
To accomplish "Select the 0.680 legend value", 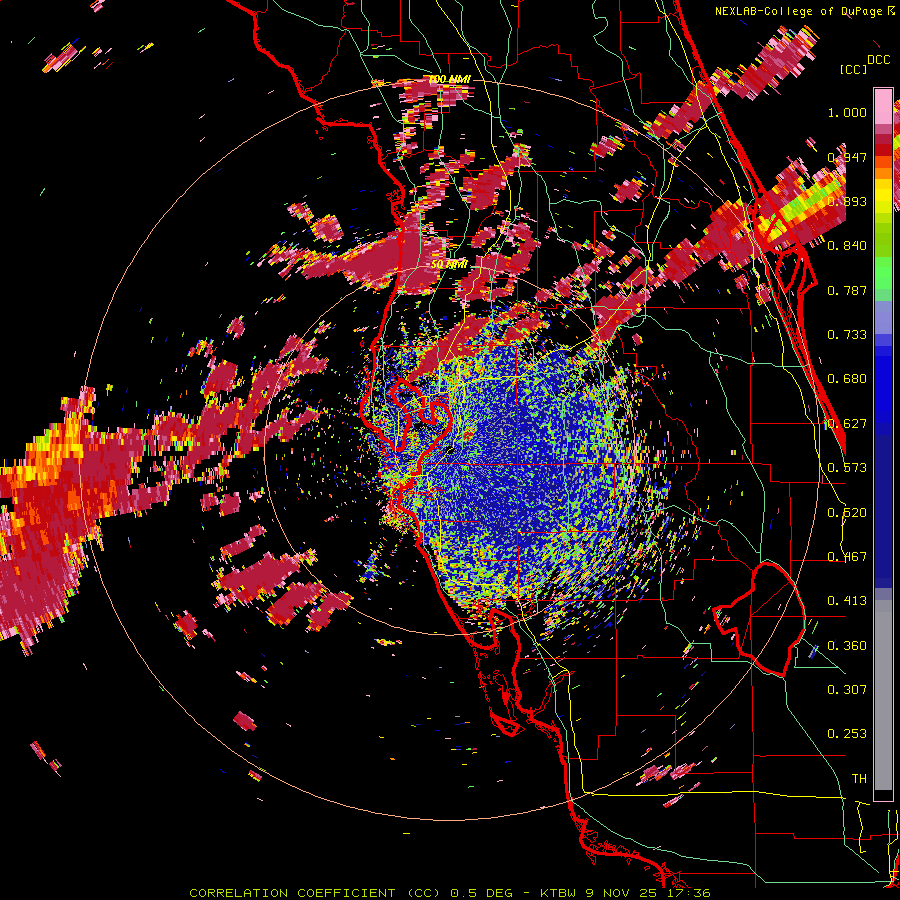I will click(x=847, y=379).
